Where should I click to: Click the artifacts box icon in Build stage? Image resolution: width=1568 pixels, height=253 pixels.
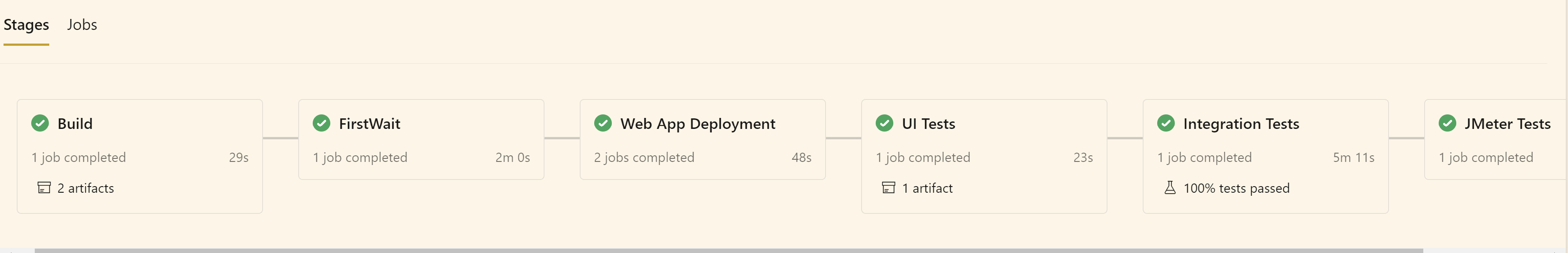pyautogui.click(x=44, y=188)
